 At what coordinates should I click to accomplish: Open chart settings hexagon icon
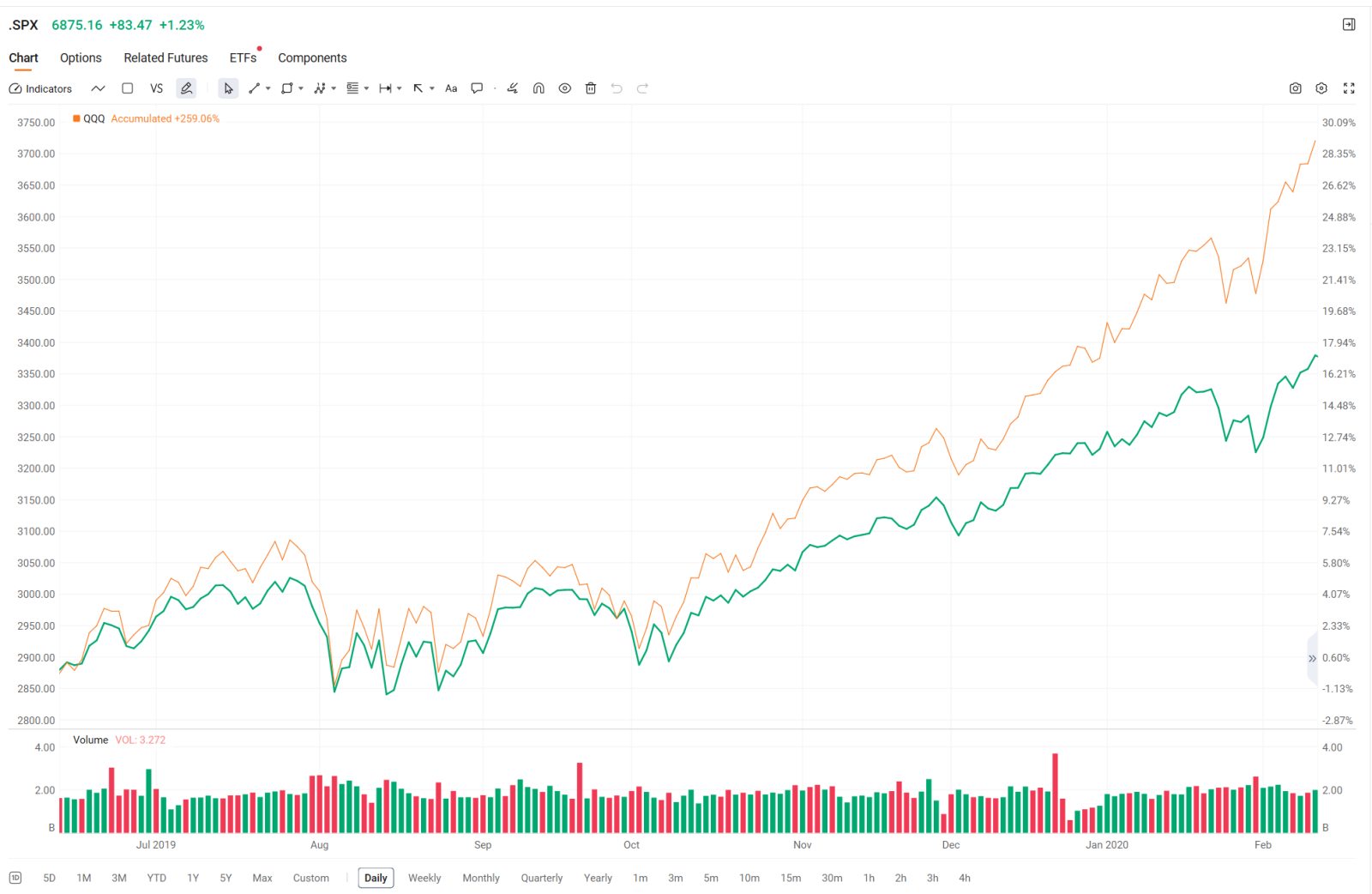coord(1321,88)
